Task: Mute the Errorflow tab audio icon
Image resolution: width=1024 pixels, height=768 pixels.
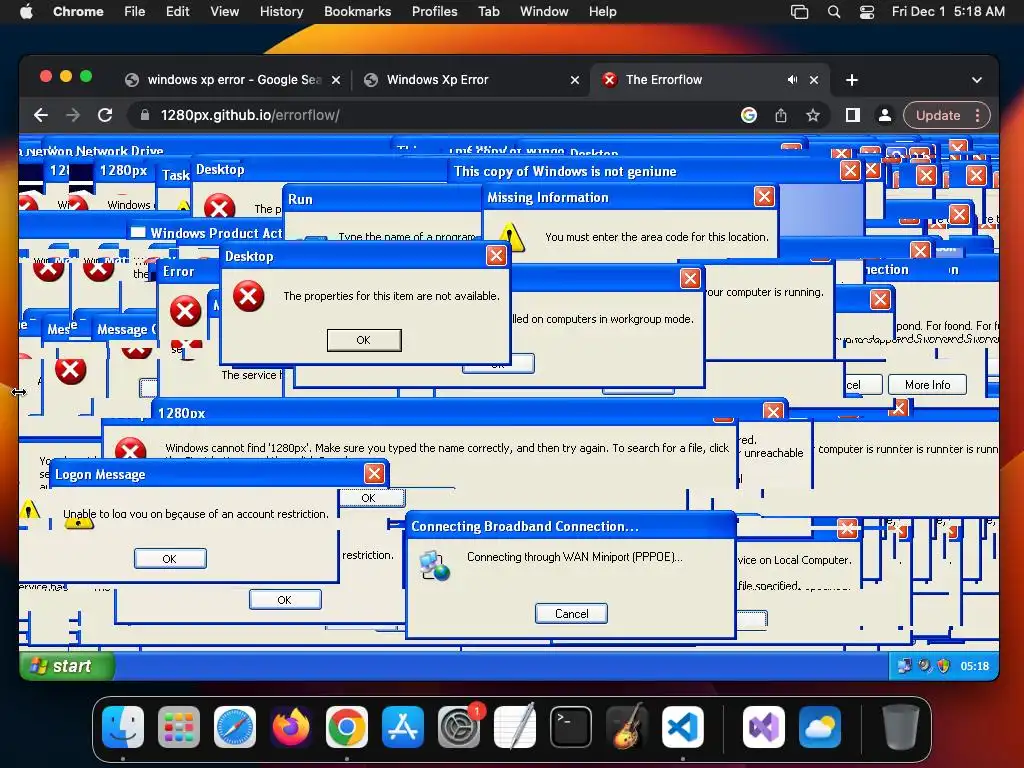Action: click(792, 80)
